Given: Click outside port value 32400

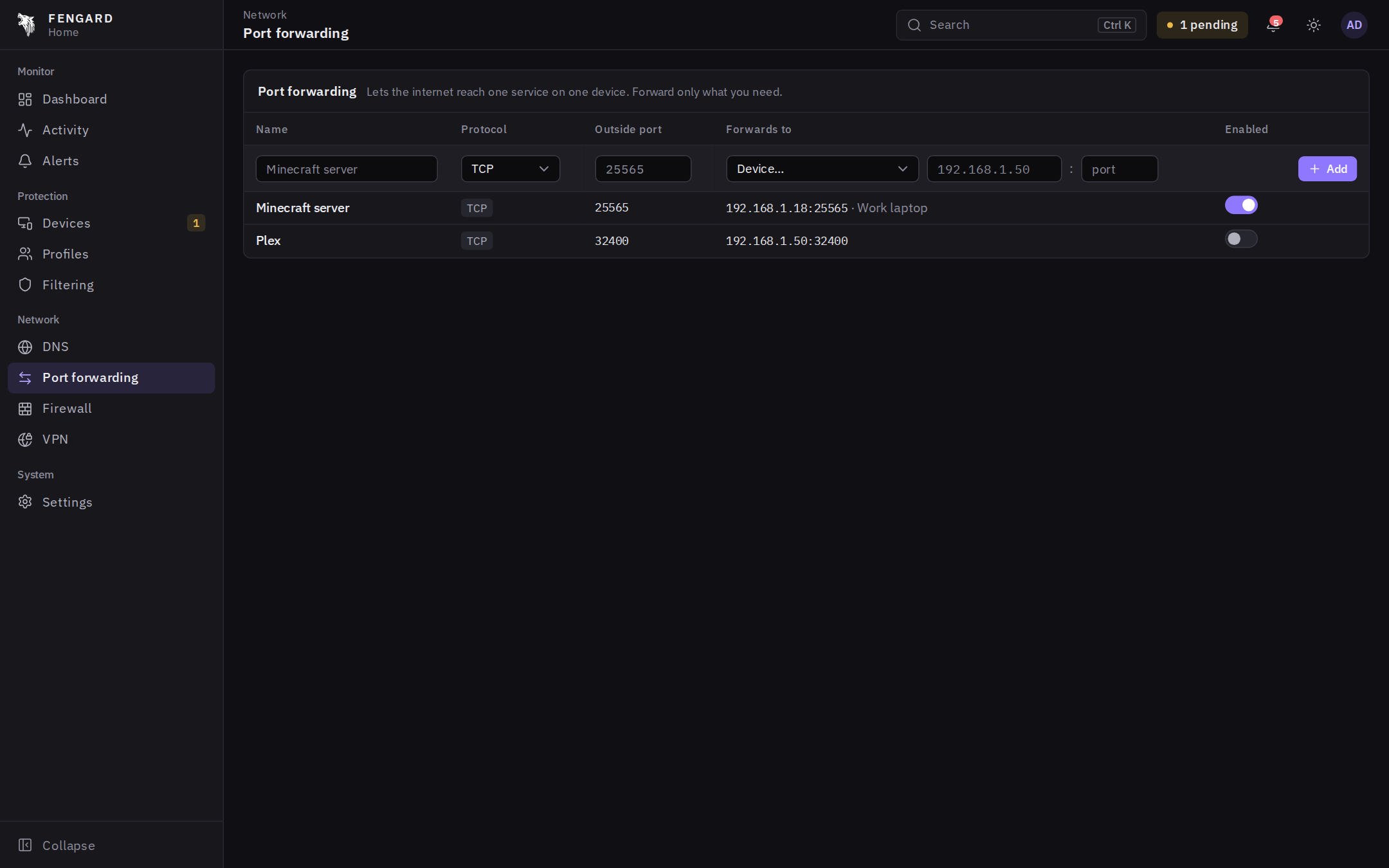Looking at the screenshot, I should tap(612, 240).
